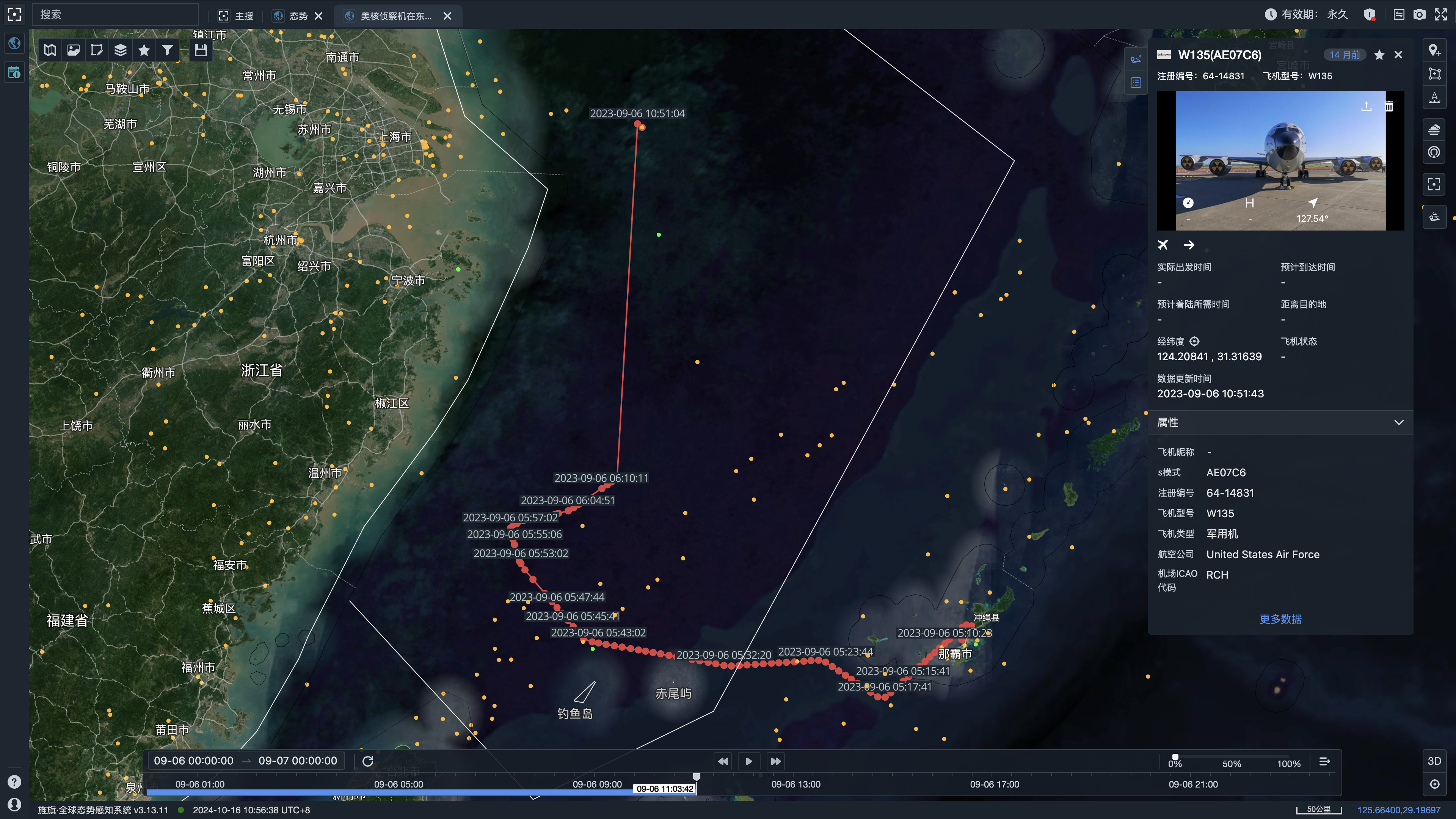Open the basemap switcher in the map toolbar
Viewport: 1456px width, 819px height.
point(50,50)
